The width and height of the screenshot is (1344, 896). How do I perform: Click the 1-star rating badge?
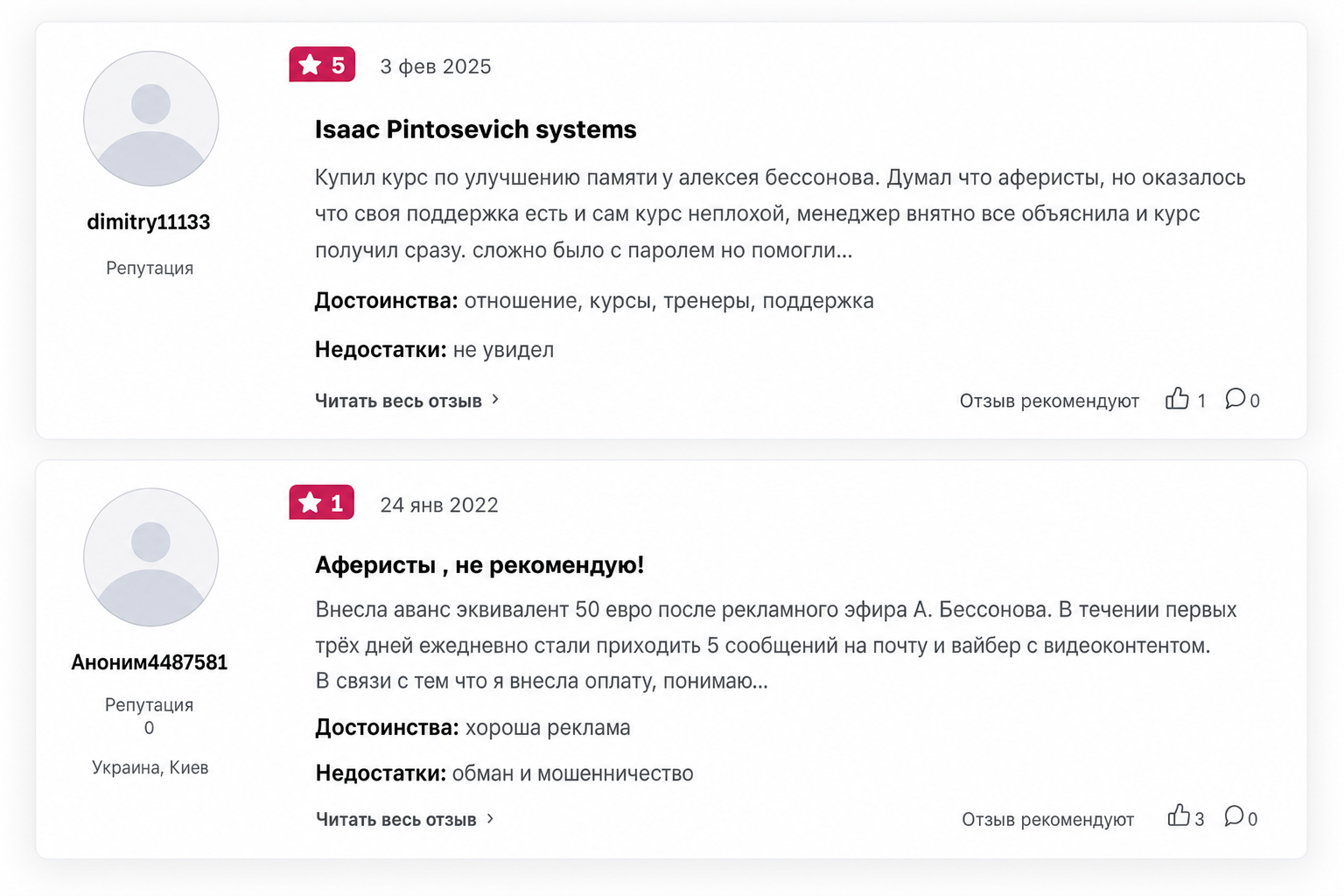pos(321,502)
